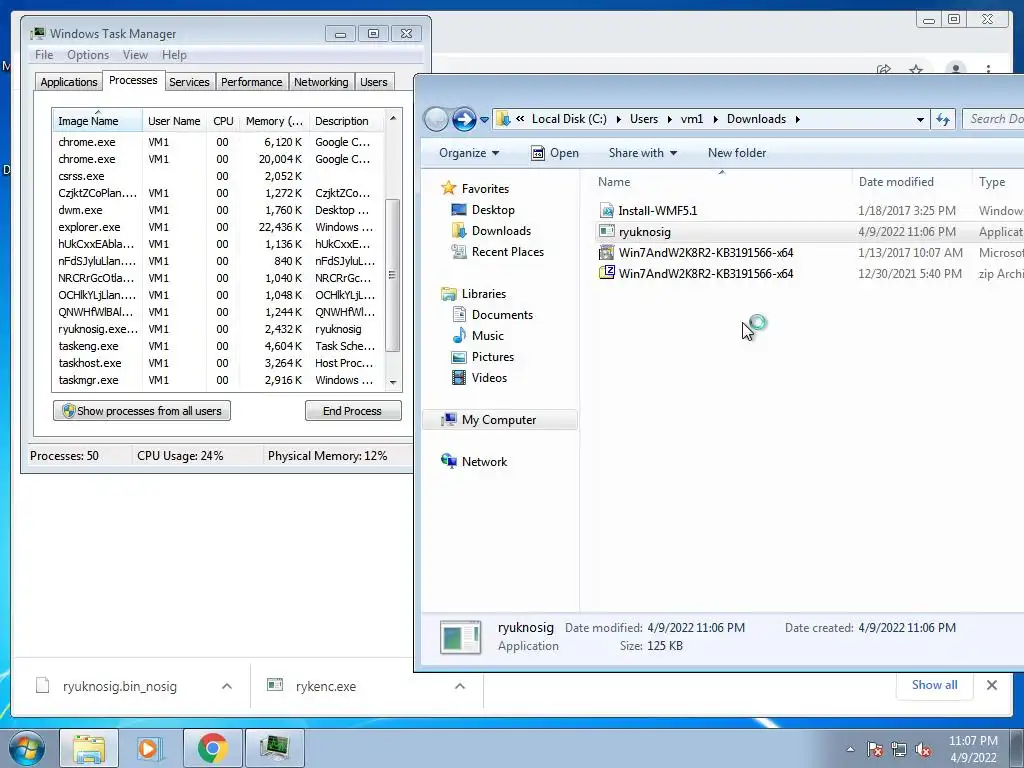Image resolution: width=1024 pixels, height=768 pixels.
Task: Expand arrow after Downloads breadcrumb
Action: (x=797, y=120)
